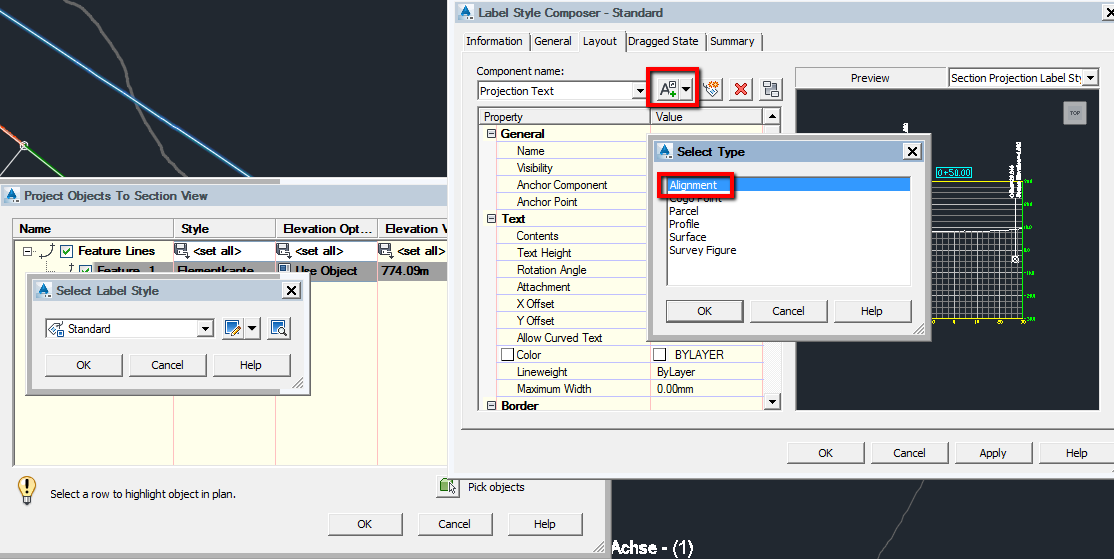The height and width of the screenshot is (559, 1114).
Task: Click Cancel in the Select Type dialog
Action: [788, 311]
